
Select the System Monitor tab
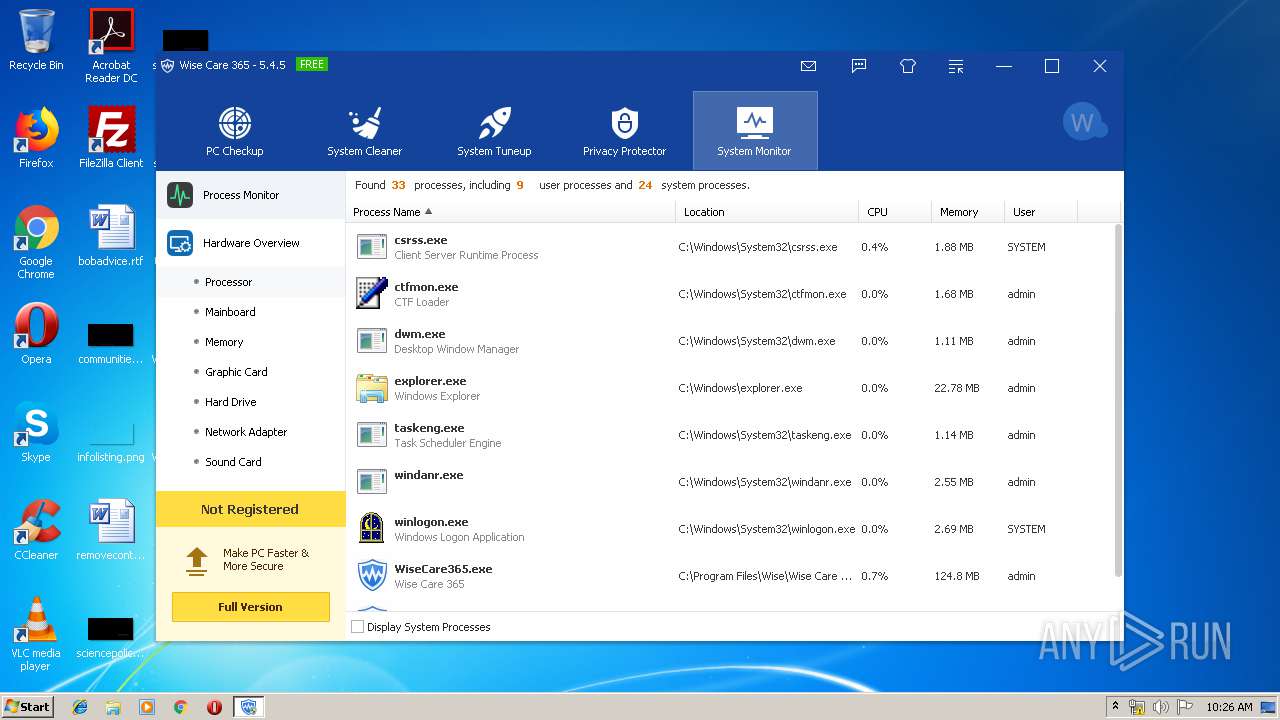coord(755,131)
